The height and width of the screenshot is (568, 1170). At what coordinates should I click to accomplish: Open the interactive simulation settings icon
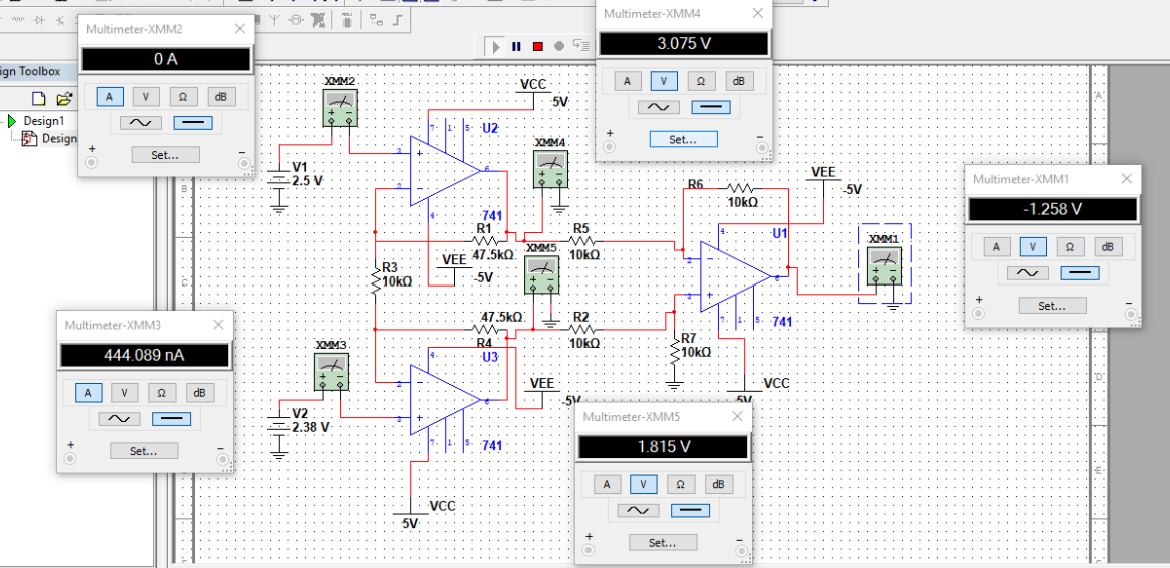click(581, 46)
